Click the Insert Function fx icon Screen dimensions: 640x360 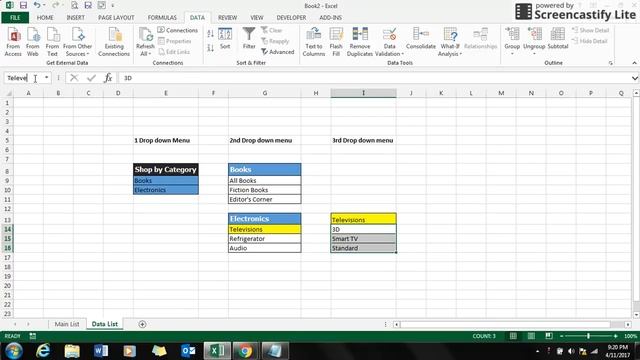[108, 78]
